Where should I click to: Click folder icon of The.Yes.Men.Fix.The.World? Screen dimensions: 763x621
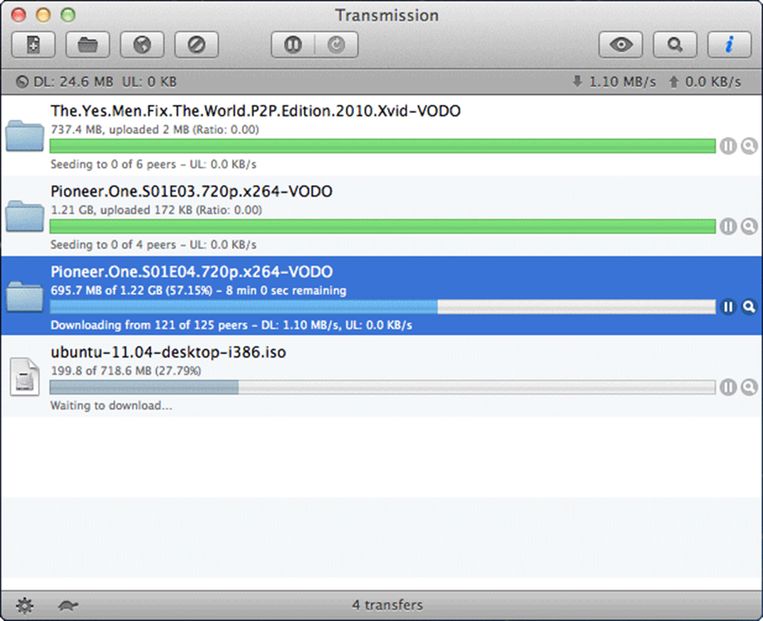(25, 135)
